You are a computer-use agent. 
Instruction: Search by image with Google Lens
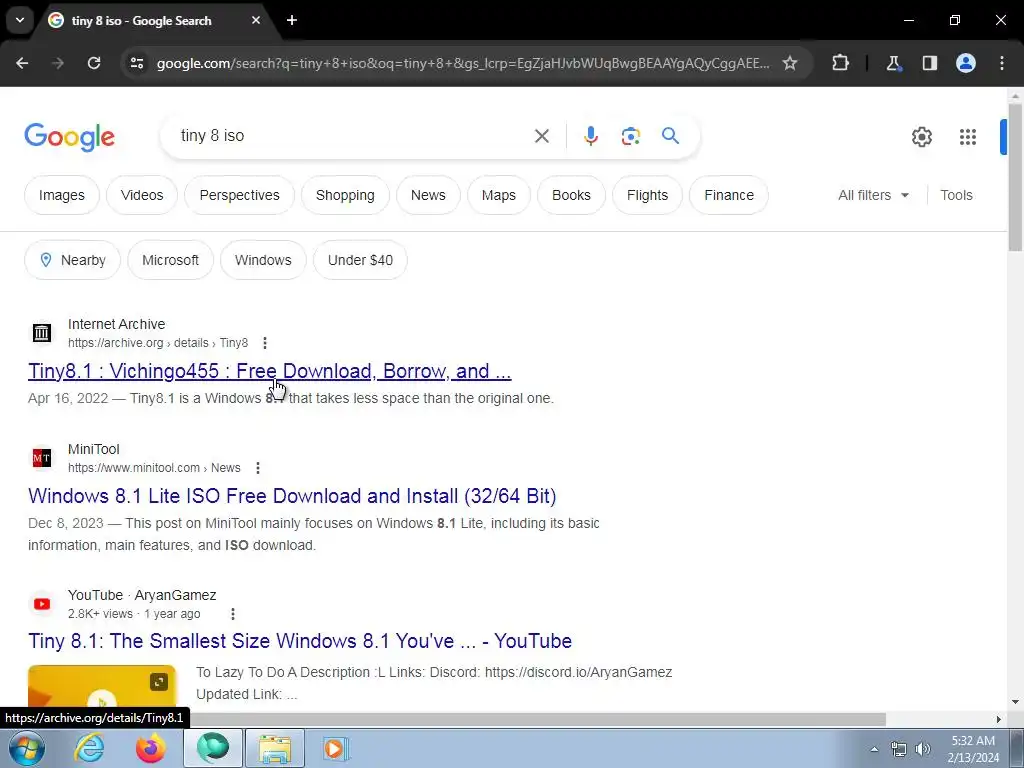[x=630, y=136]
